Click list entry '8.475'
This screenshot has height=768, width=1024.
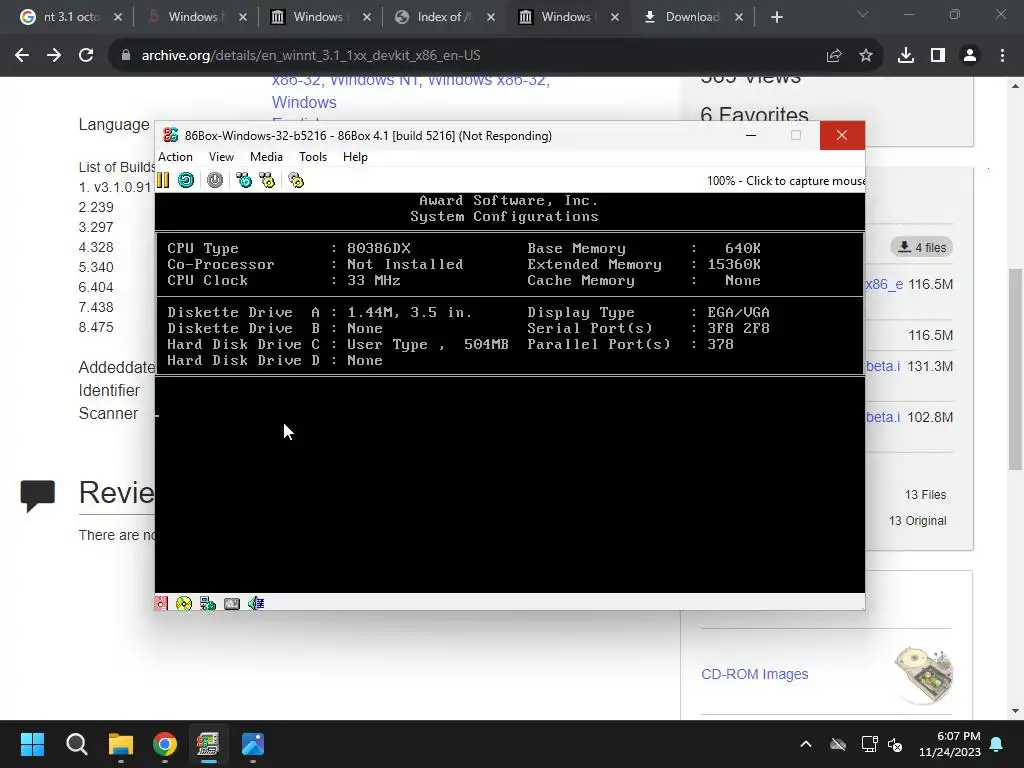click(96, 327)
